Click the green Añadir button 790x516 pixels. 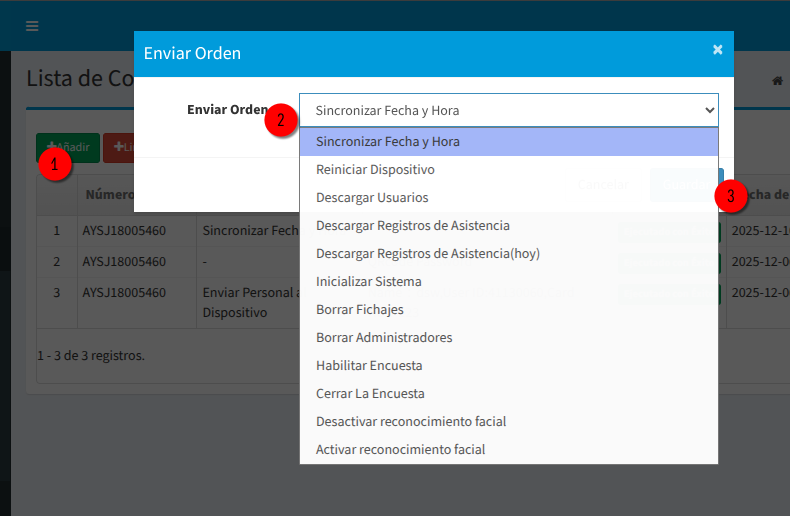pyautogui.click(x=68, y=147)
